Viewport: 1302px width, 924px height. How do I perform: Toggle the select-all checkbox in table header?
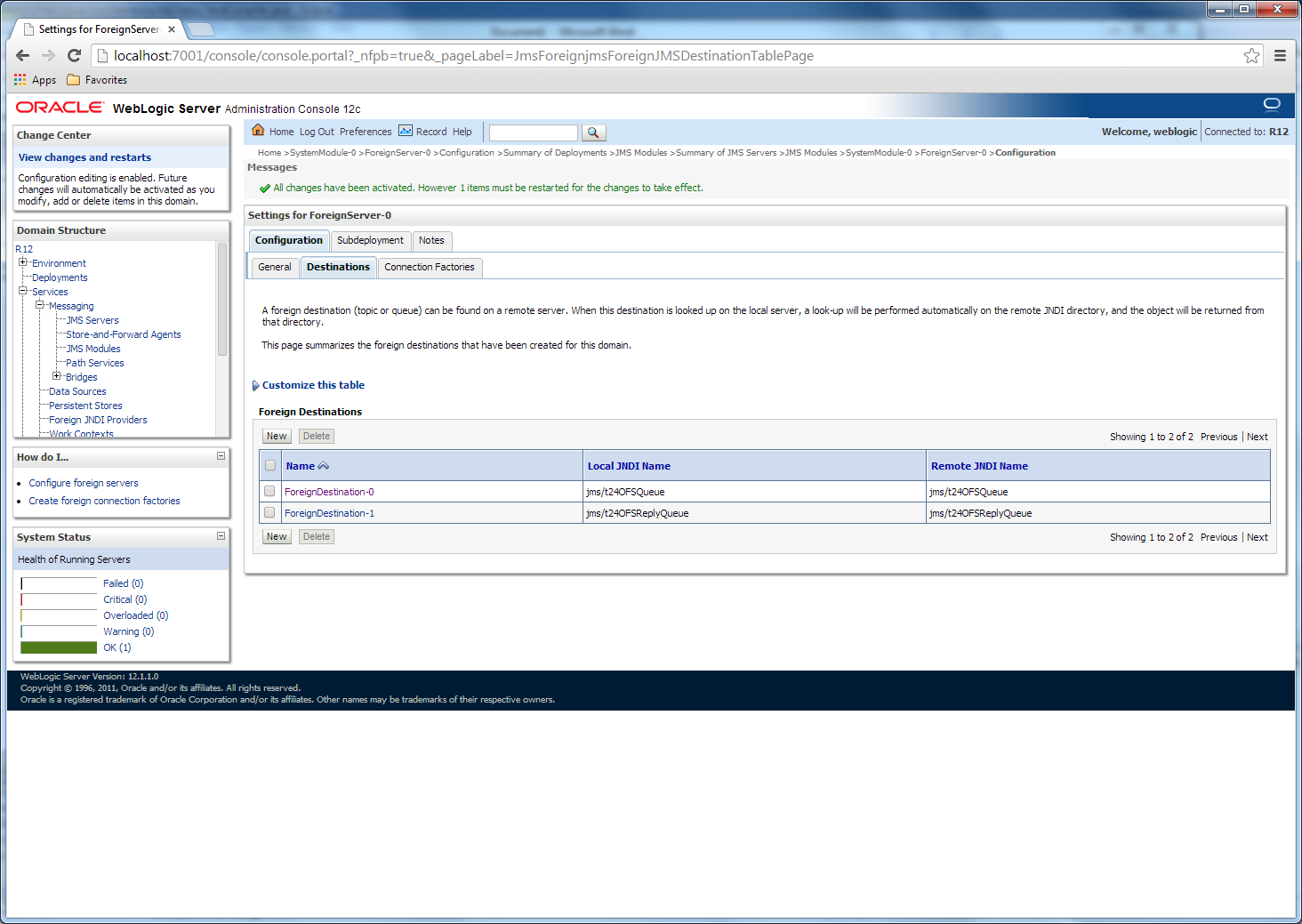click(x=270, y=465)
